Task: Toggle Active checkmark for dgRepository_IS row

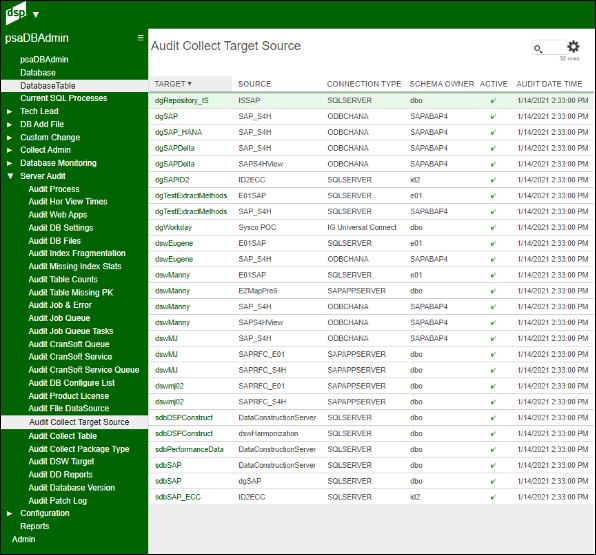Action: tap(493, 101)
